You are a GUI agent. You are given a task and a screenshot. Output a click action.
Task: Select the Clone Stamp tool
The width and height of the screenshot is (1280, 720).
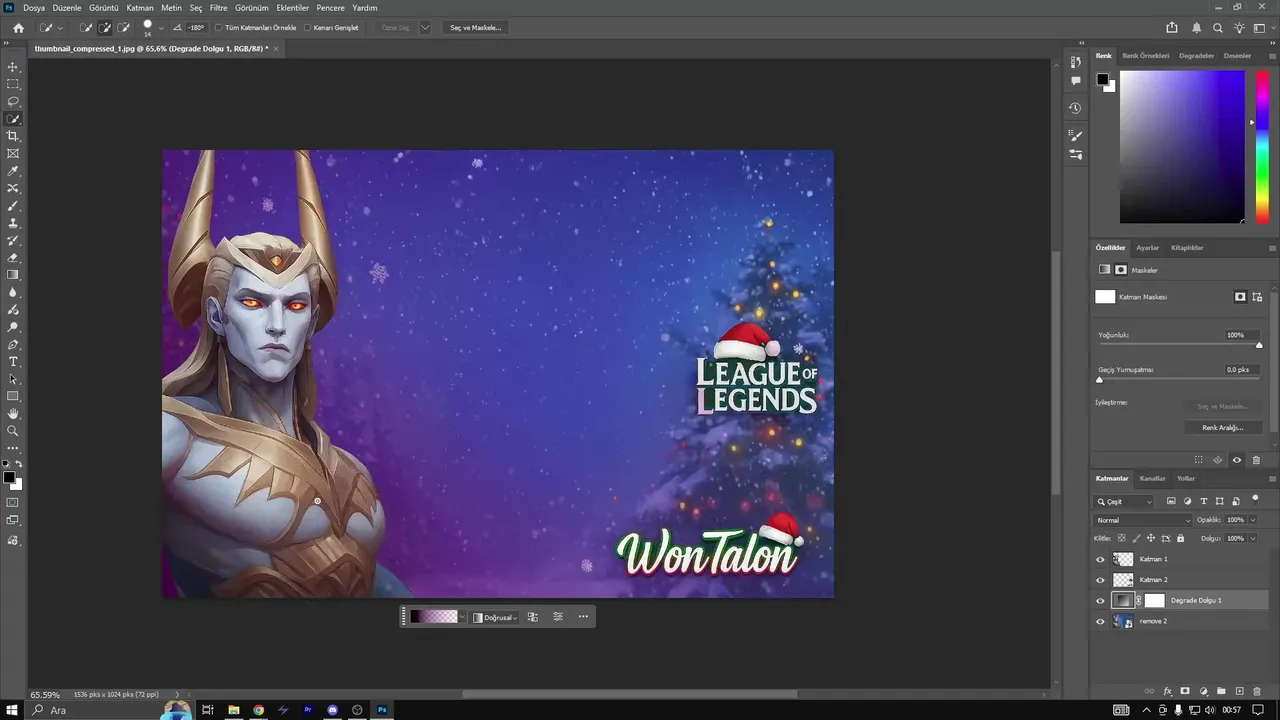[13, 223]
